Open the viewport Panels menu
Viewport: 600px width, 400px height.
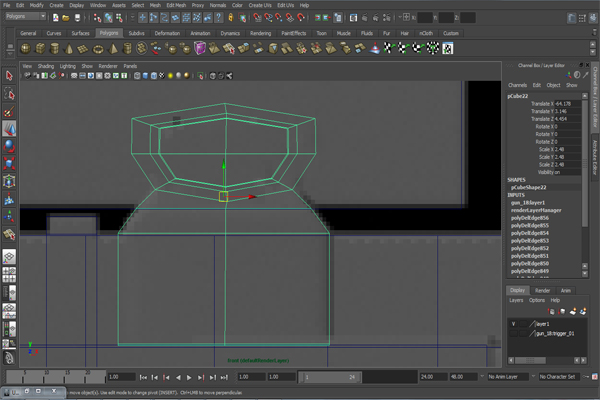[x=130, y=66]
